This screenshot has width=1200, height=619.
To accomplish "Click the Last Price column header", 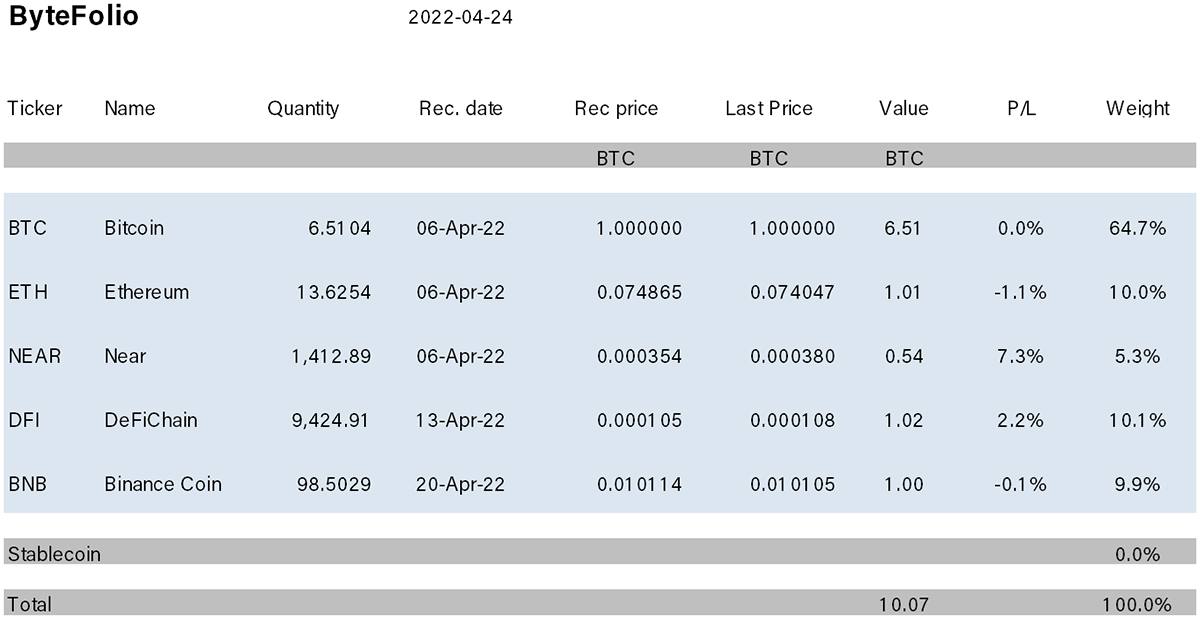I will click(x=769, y=108).
